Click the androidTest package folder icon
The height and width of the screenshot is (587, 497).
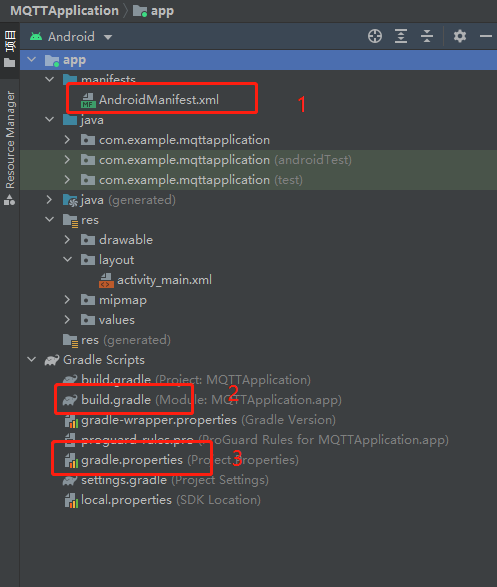[88, 160]
